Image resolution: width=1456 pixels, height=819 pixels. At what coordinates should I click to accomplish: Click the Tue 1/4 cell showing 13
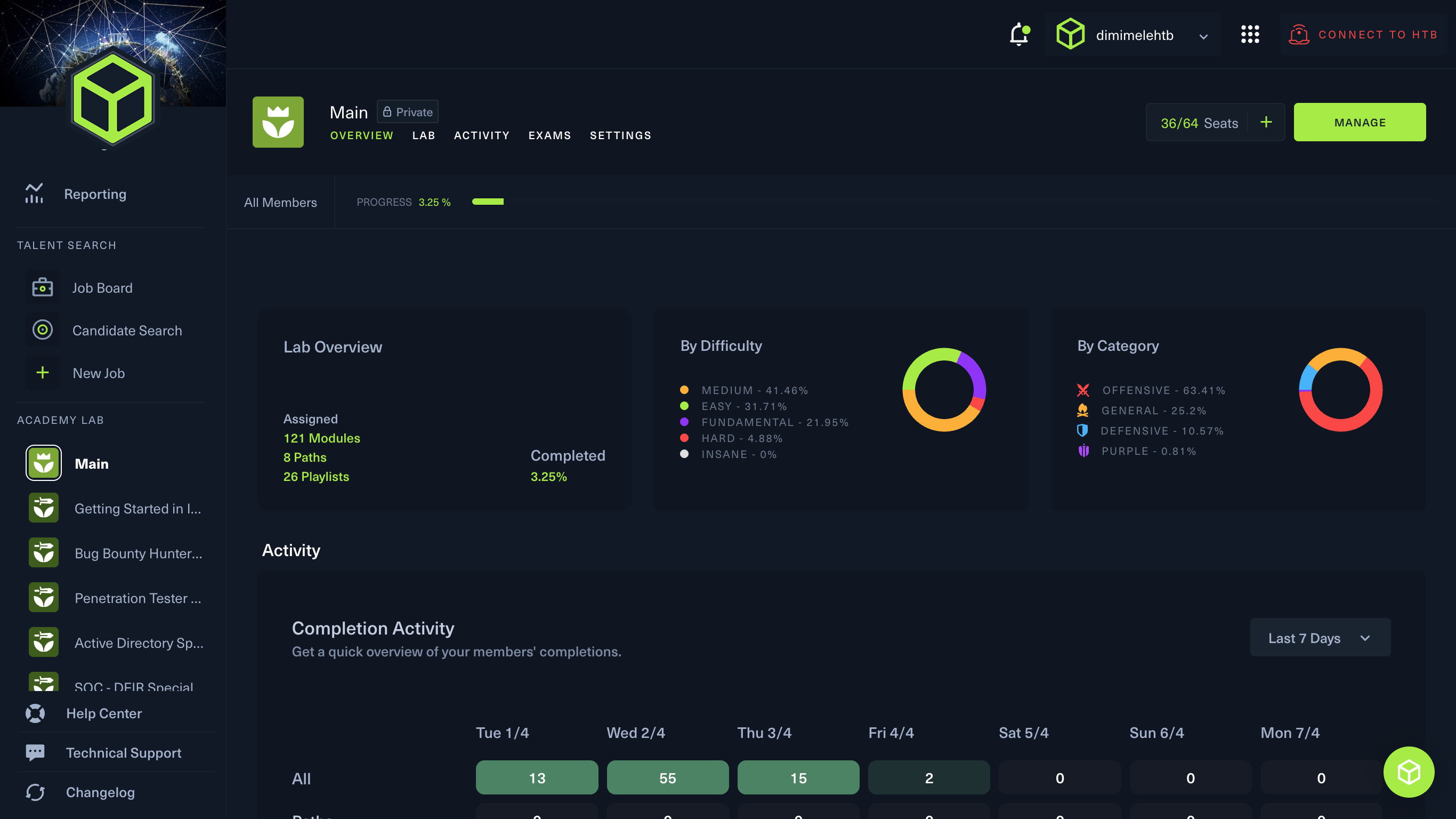point(536,778)
